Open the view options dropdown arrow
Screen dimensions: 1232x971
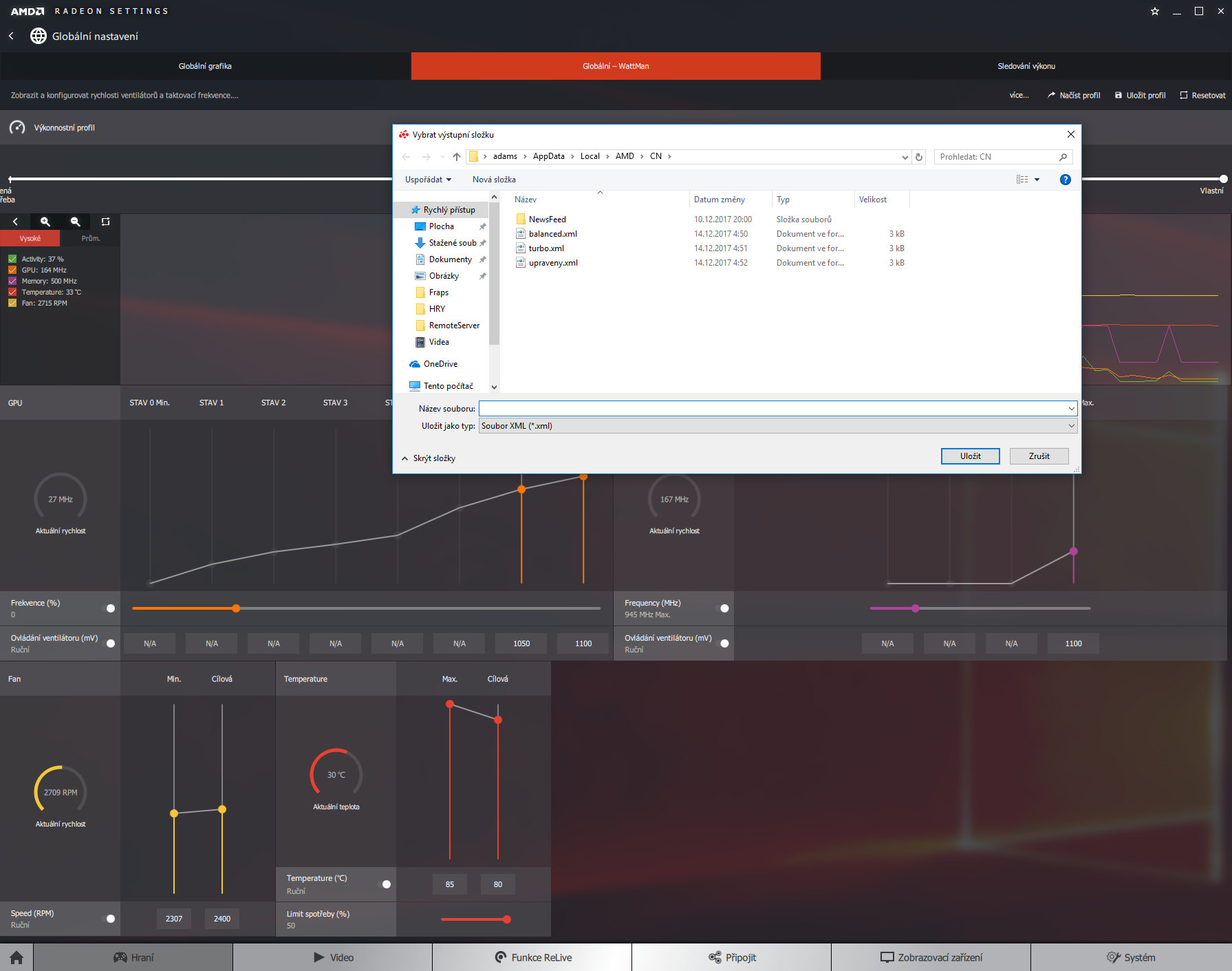pos(1037,180)
